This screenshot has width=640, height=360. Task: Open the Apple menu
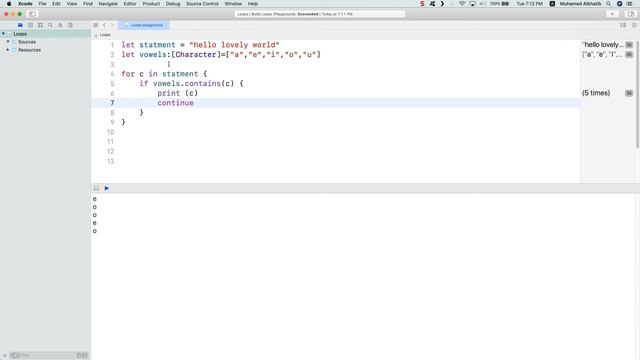(9, 4)
